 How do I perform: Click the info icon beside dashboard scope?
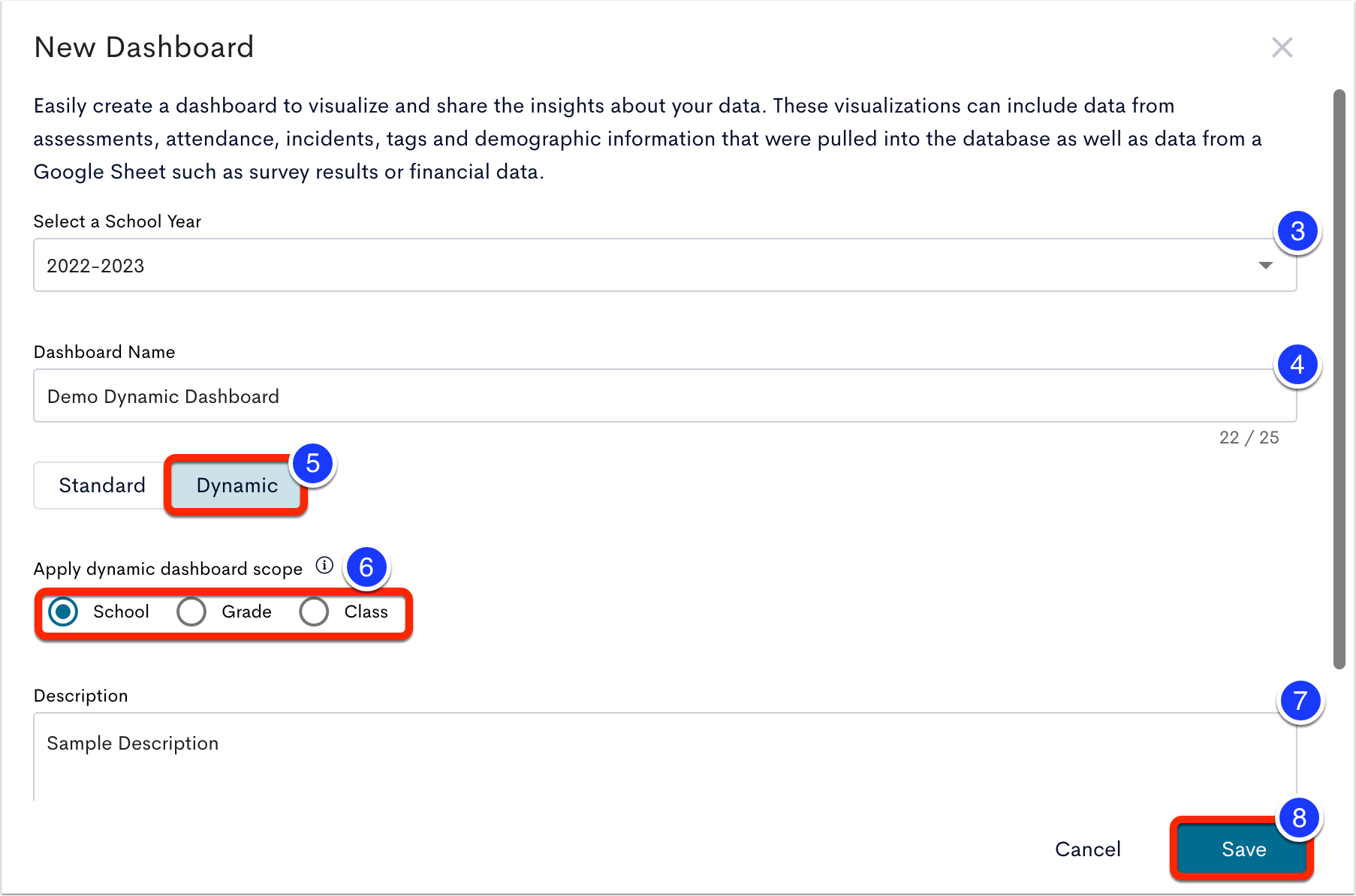coord(324,565)
